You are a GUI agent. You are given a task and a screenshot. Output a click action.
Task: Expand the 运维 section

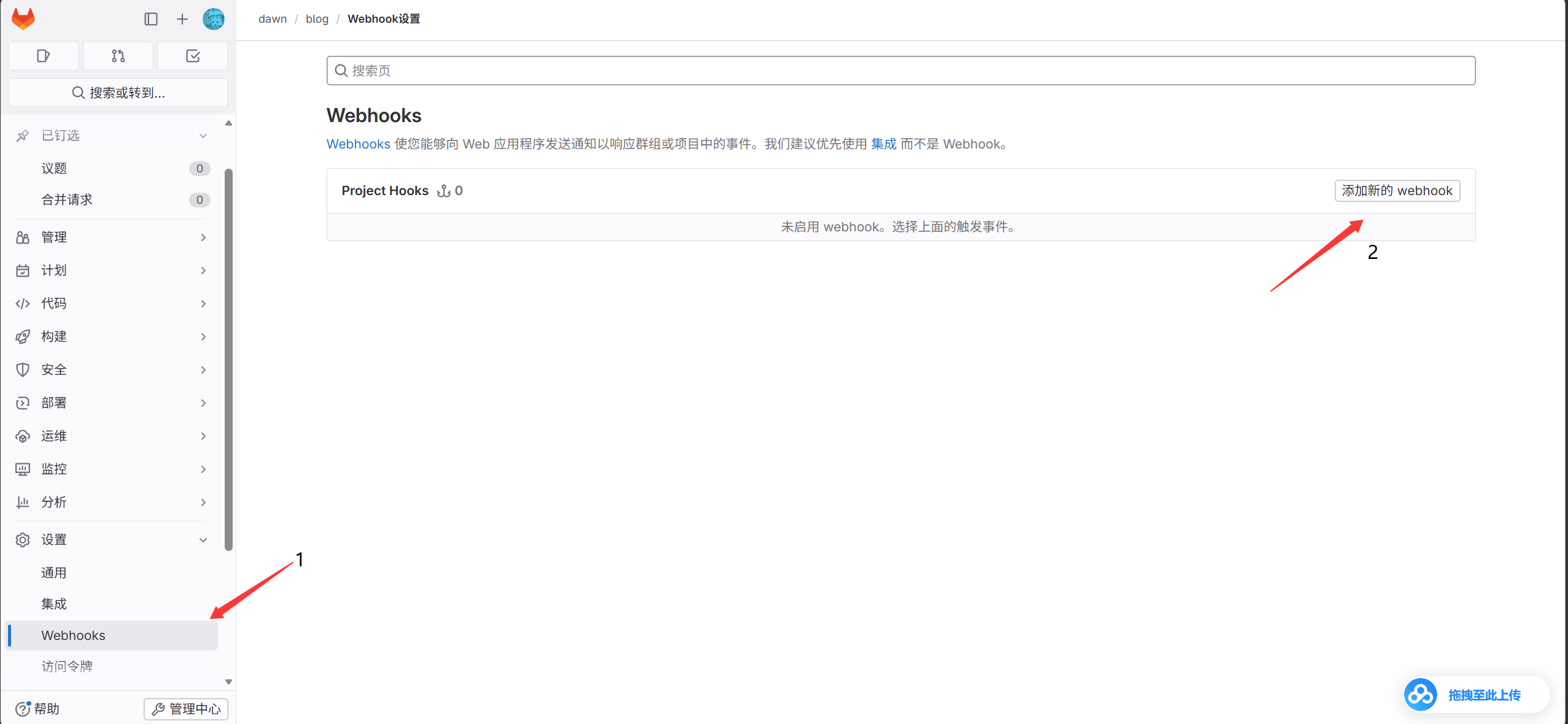[111, 436]
